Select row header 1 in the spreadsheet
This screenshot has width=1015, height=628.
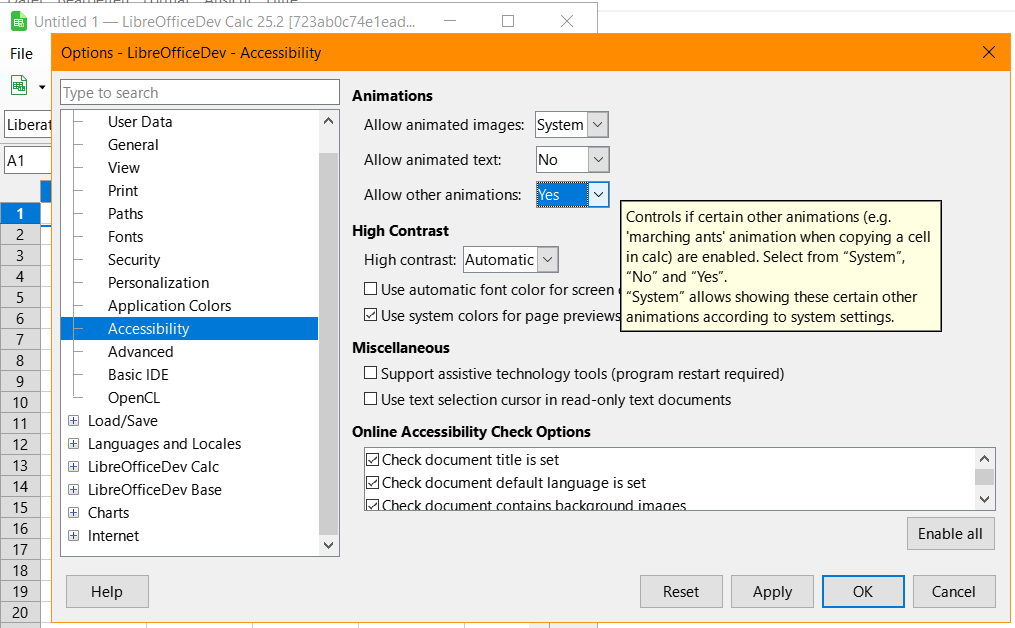(x=20, y=214)
